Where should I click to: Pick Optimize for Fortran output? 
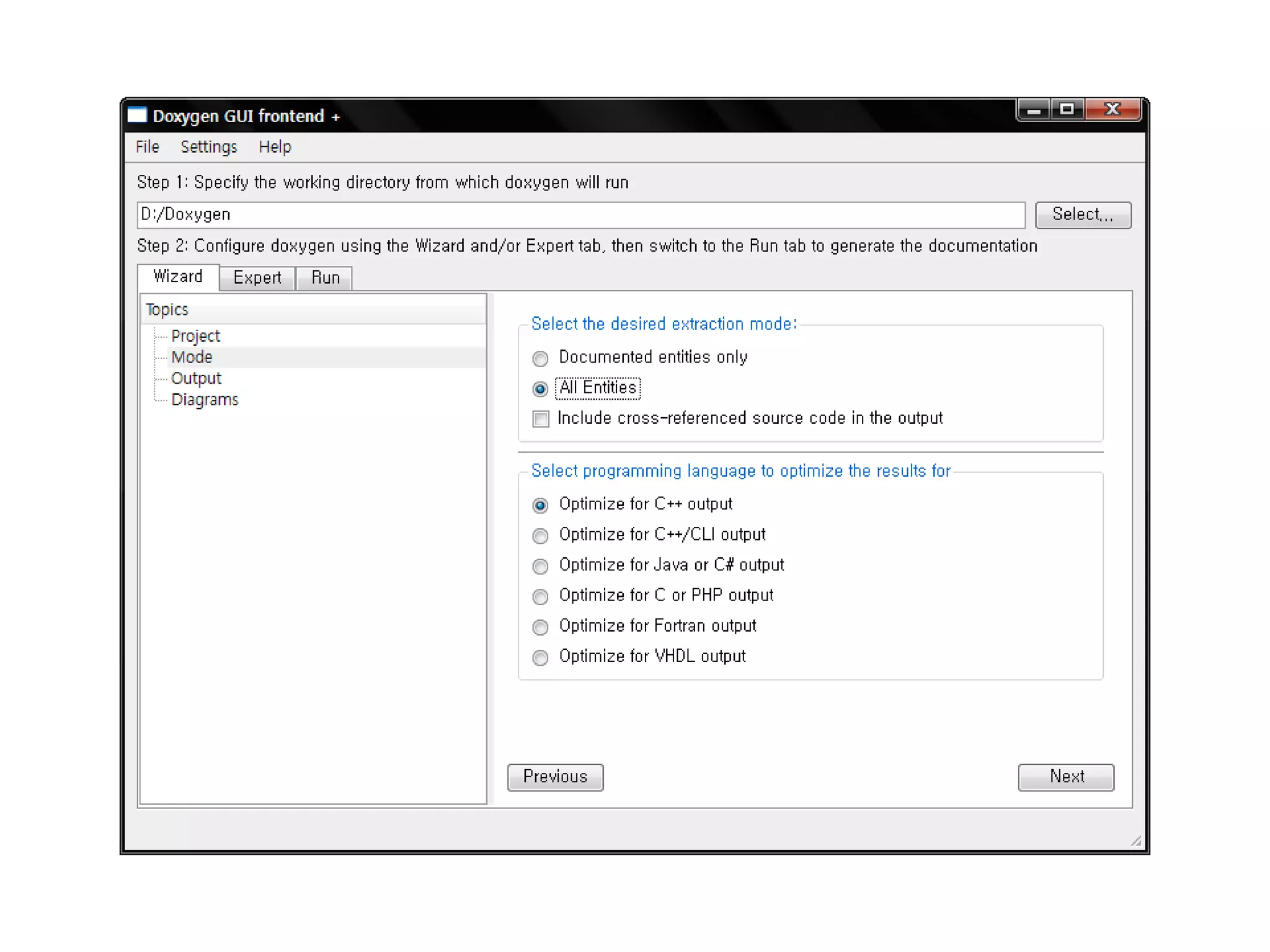pyautogui.click(x=541, y=627)
